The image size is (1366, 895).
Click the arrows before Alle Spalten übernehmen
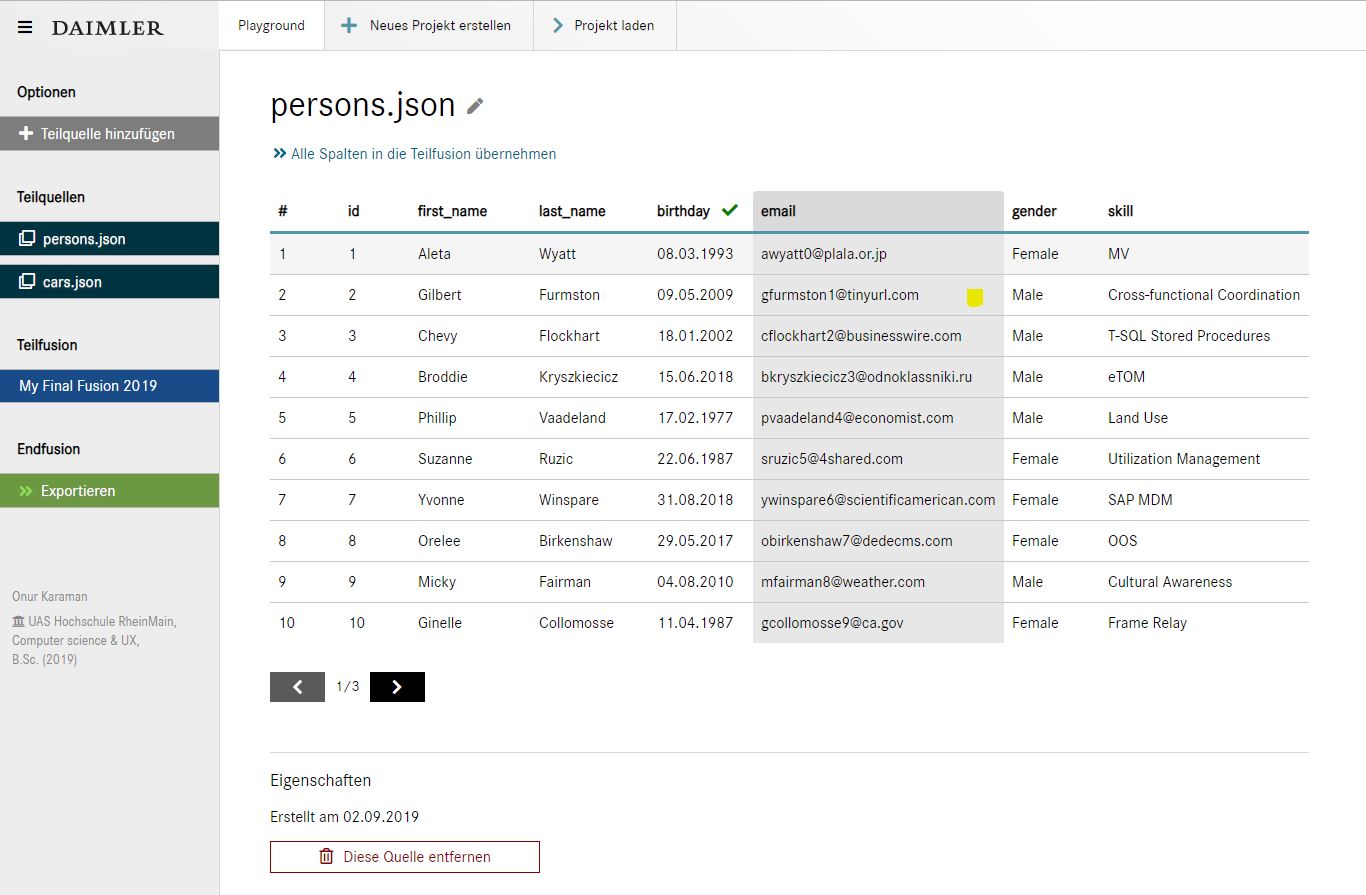(277, 153)
